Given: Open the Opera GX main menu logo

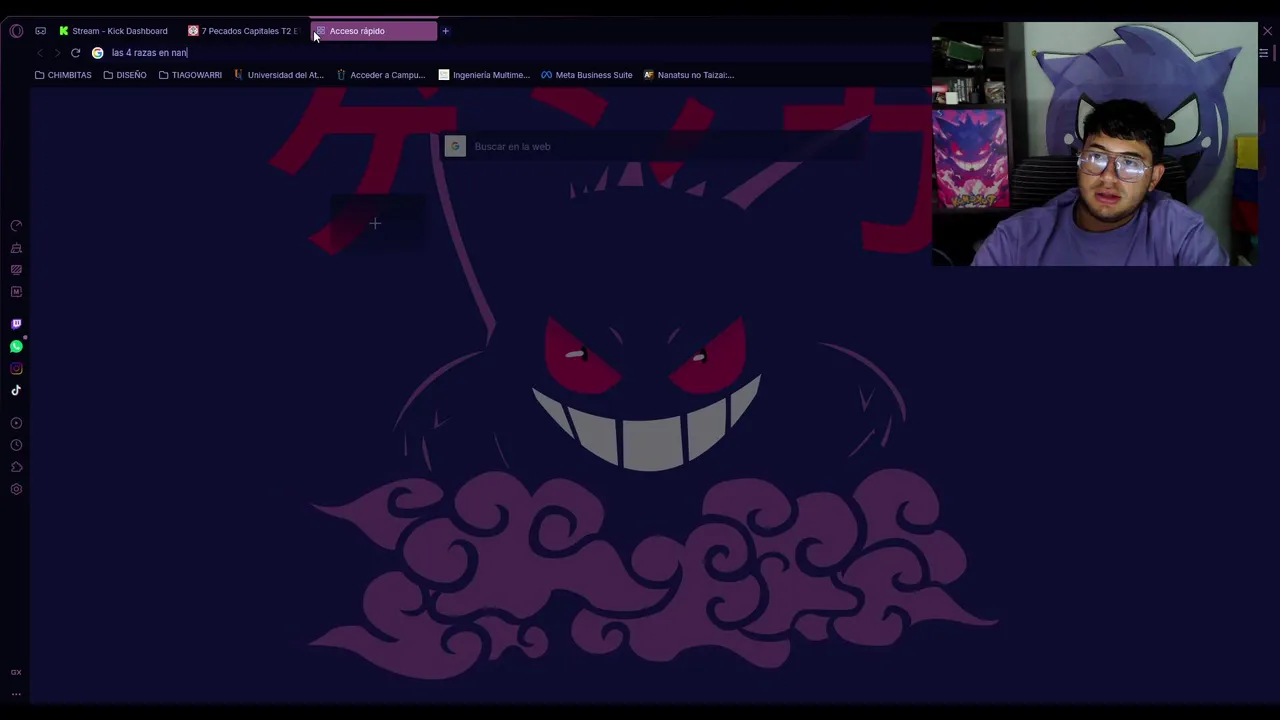Looking at the screenshot, I should click(x=16, y=31).
